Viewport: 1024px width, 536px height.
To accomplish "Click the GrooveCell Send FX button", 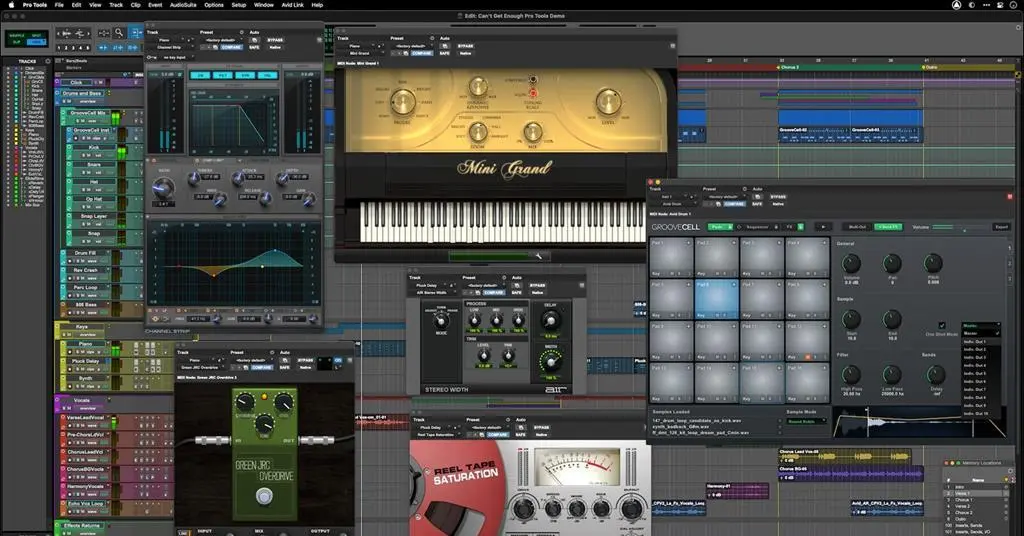I will pyautogui.click(x=888, y=227).
